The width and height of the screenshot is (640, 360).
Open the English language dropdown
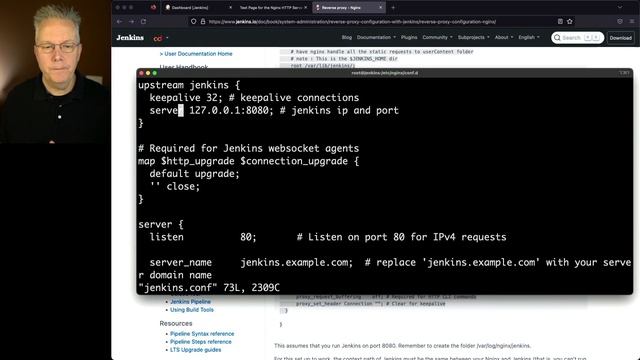pyautogui.click(x=529, y=37)
